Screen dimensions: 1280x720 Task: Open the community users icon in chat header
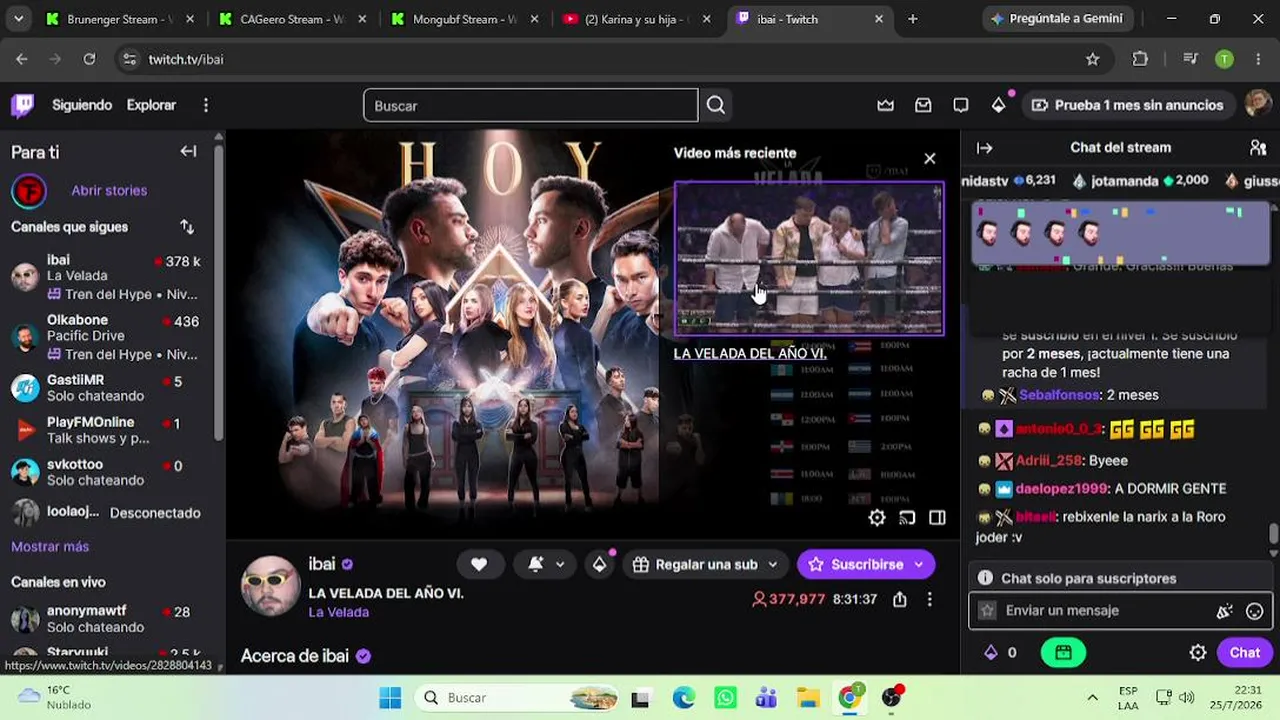[1258, 147]
